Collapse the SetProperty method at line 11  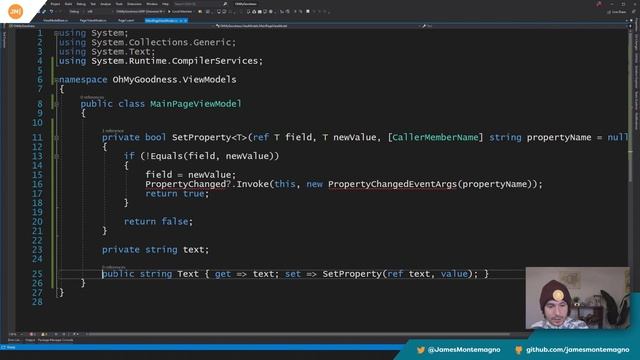[x=56, y=138]
